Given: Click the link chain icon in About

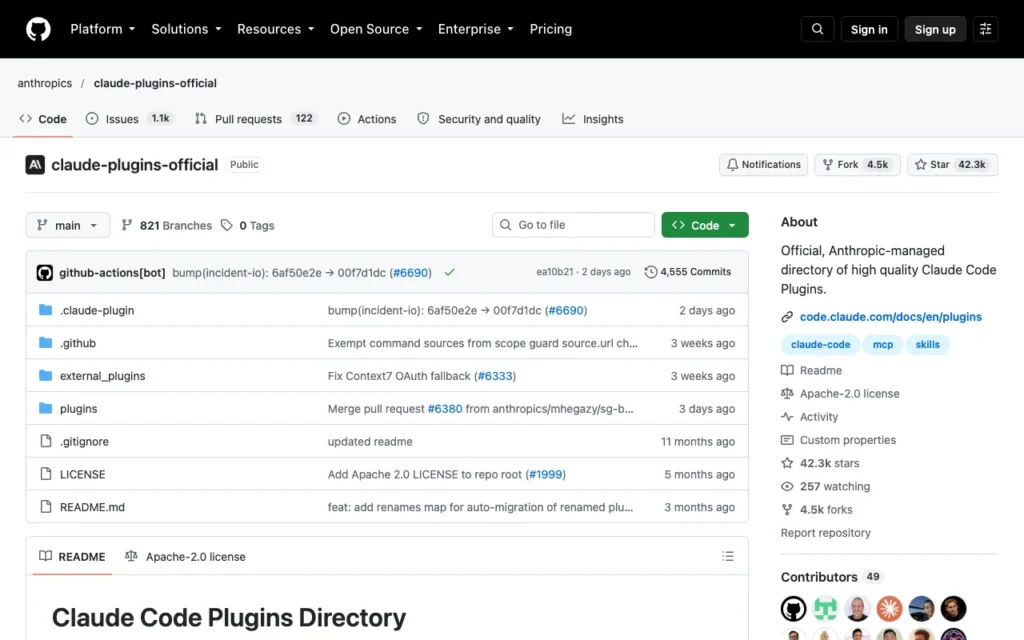Looking at the screenshot, I should click(x=787, y=317).
